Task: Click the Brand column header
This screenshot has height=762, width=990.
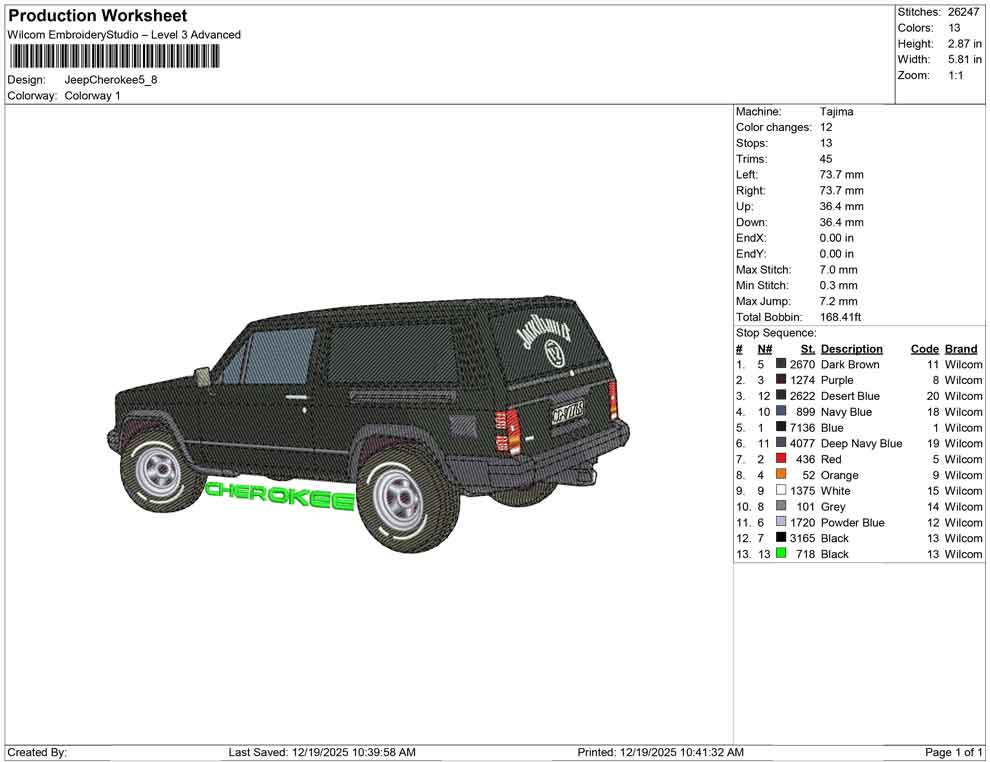Action: pyautogui.click(x=961, y=348)
